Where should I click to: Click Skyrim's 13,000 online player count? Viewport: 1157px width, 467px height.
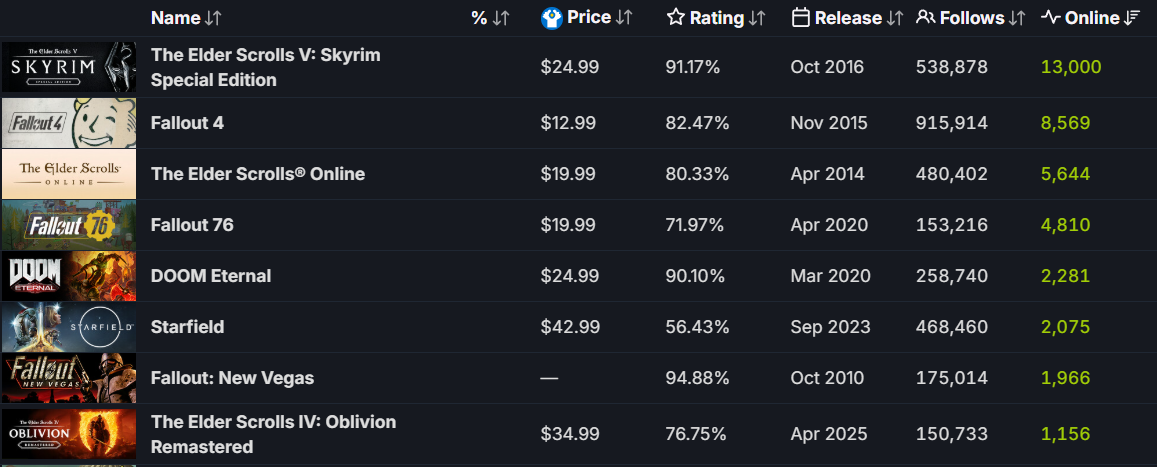coord(1071,67)
